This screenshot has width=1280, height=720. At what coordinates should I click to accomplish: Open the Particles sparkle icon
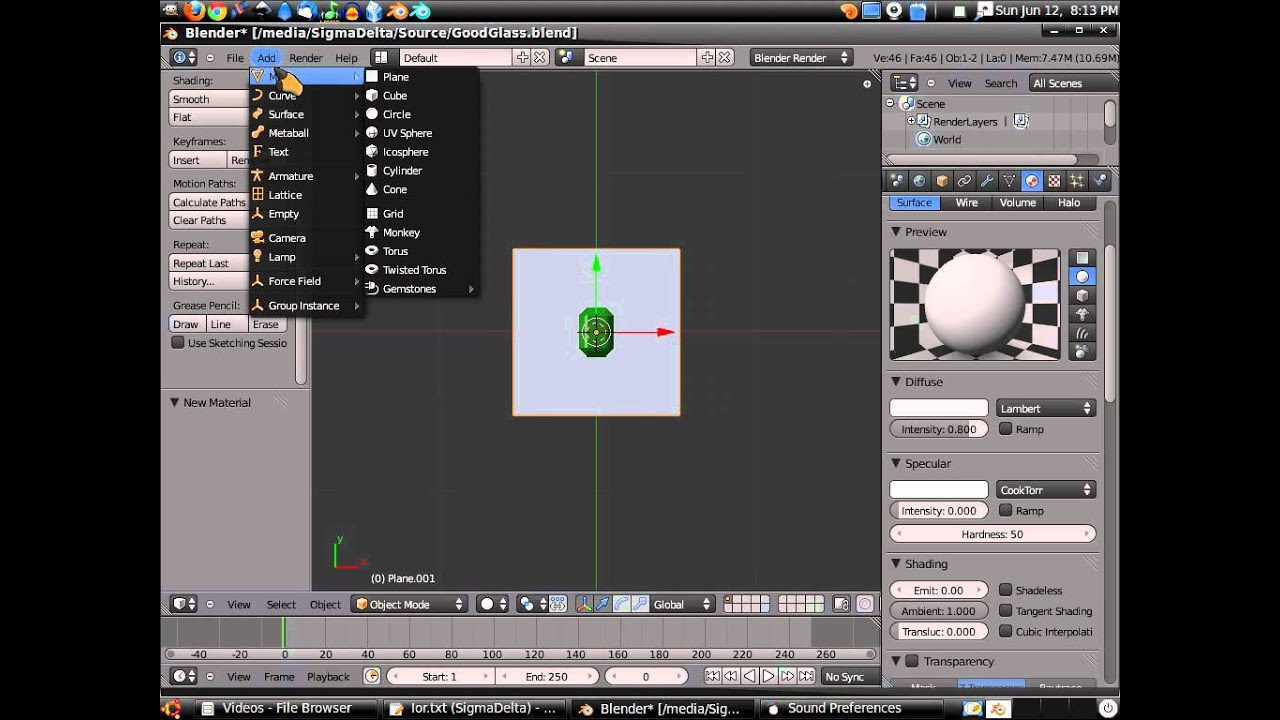tap(1076, 181)
